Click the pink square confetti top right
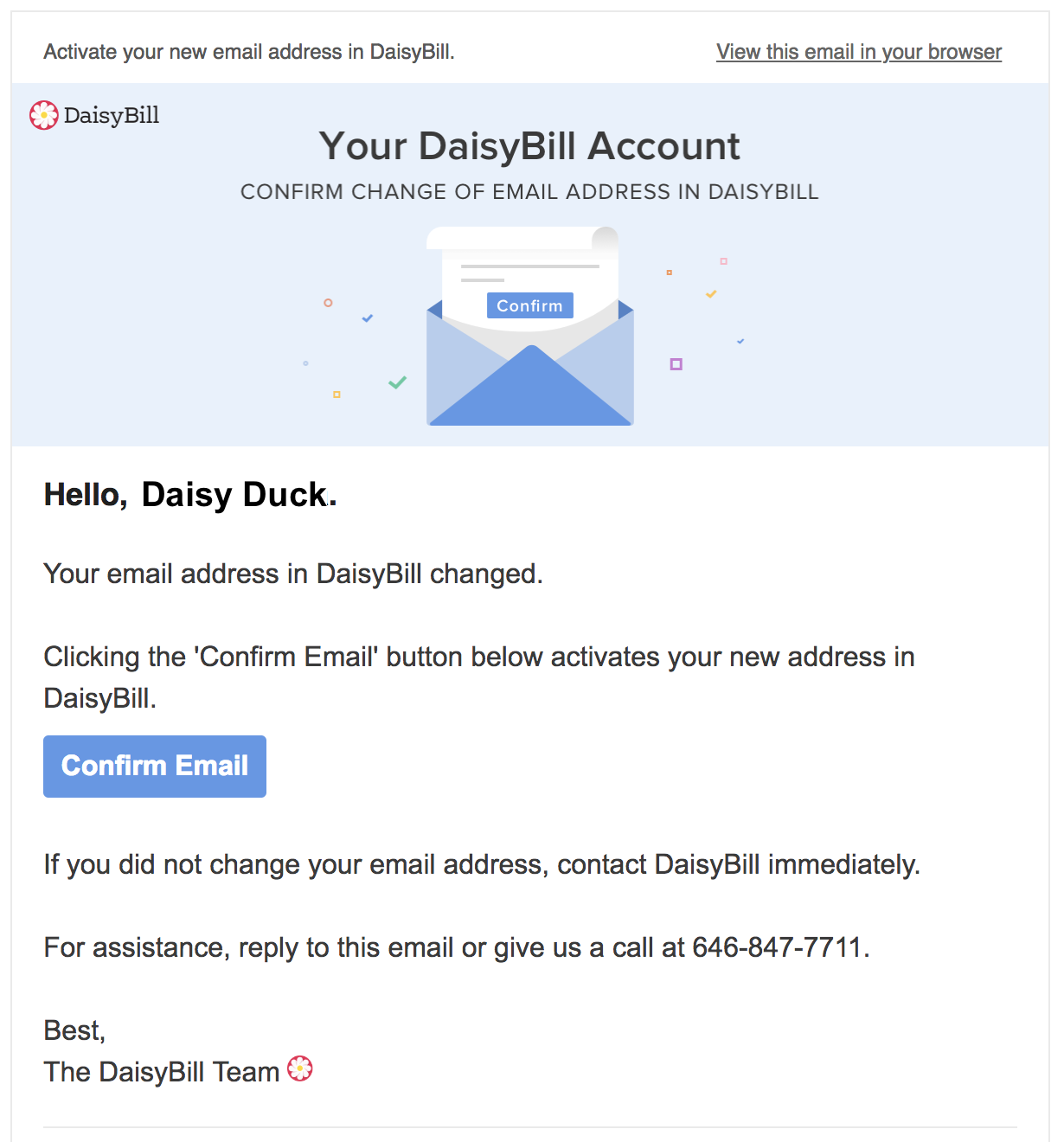The height and width of the screenshot is (1142, 1064). tap(724, 261)
